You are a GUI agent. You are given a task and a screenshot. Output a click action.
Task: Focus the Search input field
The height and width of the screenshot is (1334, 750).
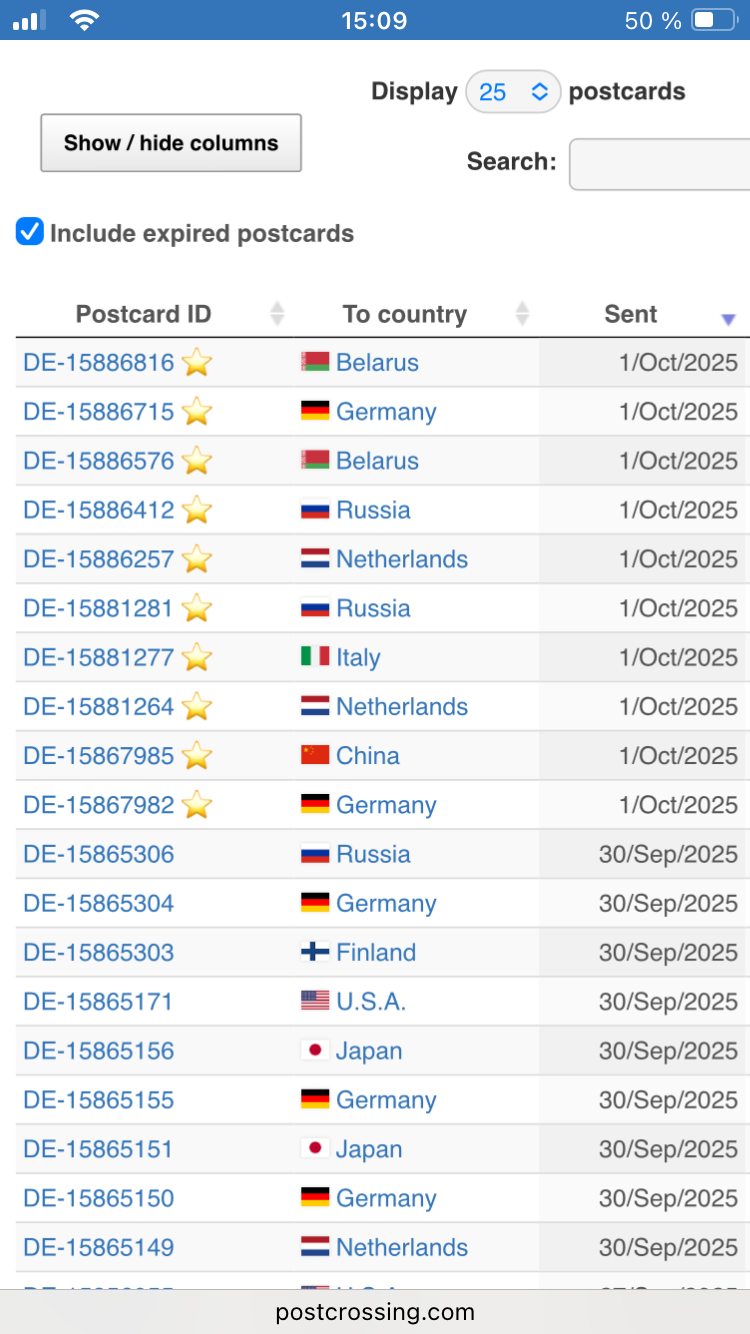point(660,163)
